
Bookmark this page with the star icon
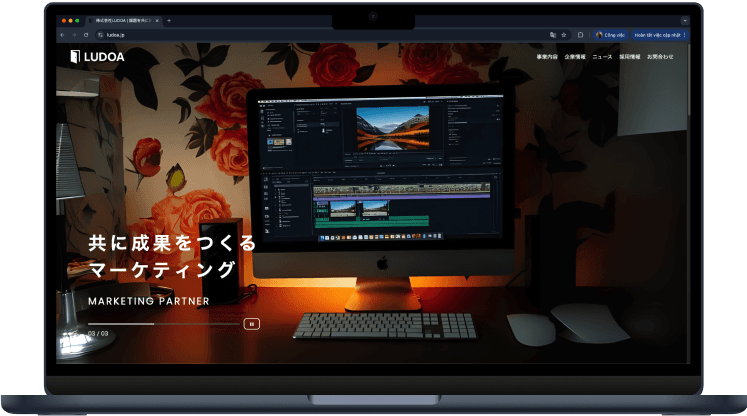coord(564,35)
